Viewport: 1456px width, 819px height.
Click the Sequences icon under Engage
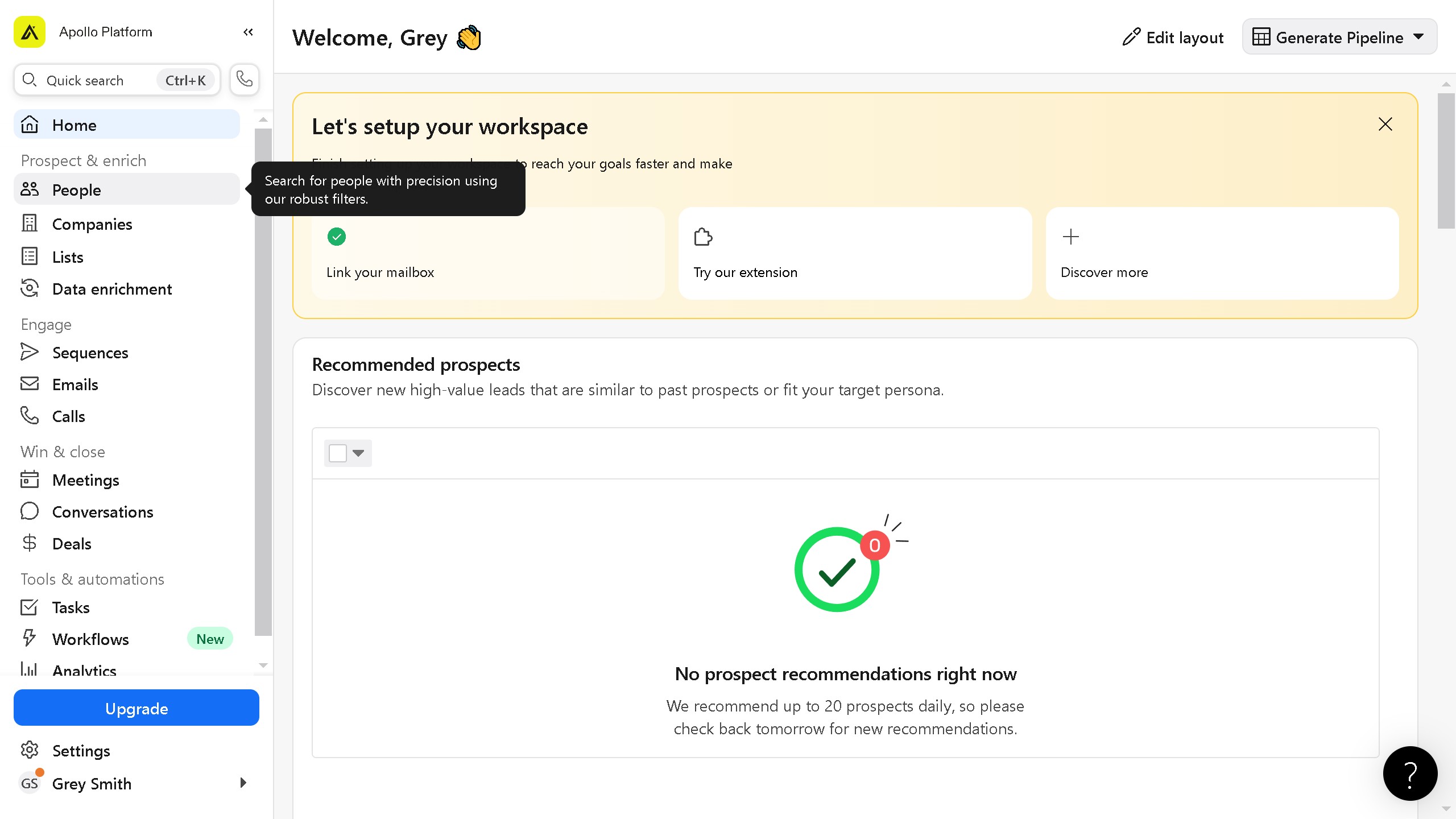(30, 352)
